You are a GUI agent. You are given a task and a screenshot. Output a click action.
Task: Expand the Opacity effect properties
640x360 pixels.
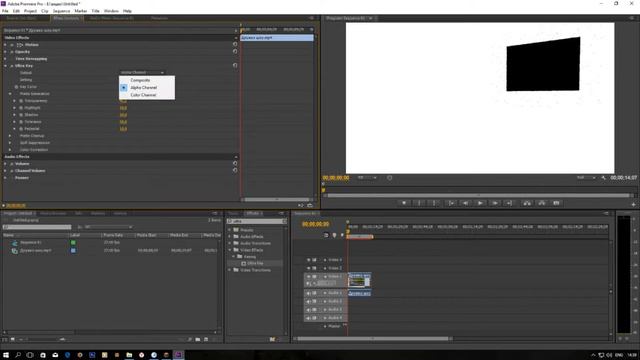[6, 51]
